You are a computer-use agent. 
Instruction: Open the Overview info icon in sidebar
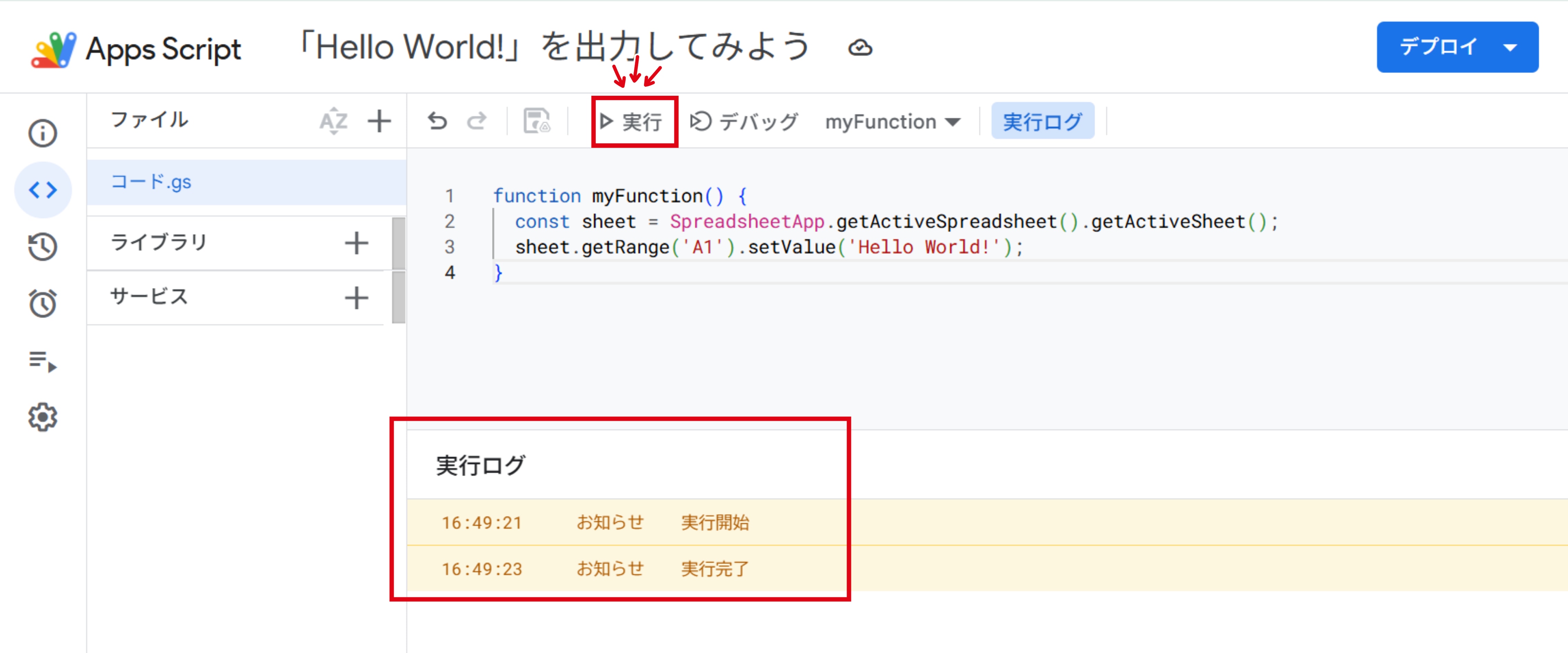43,133
